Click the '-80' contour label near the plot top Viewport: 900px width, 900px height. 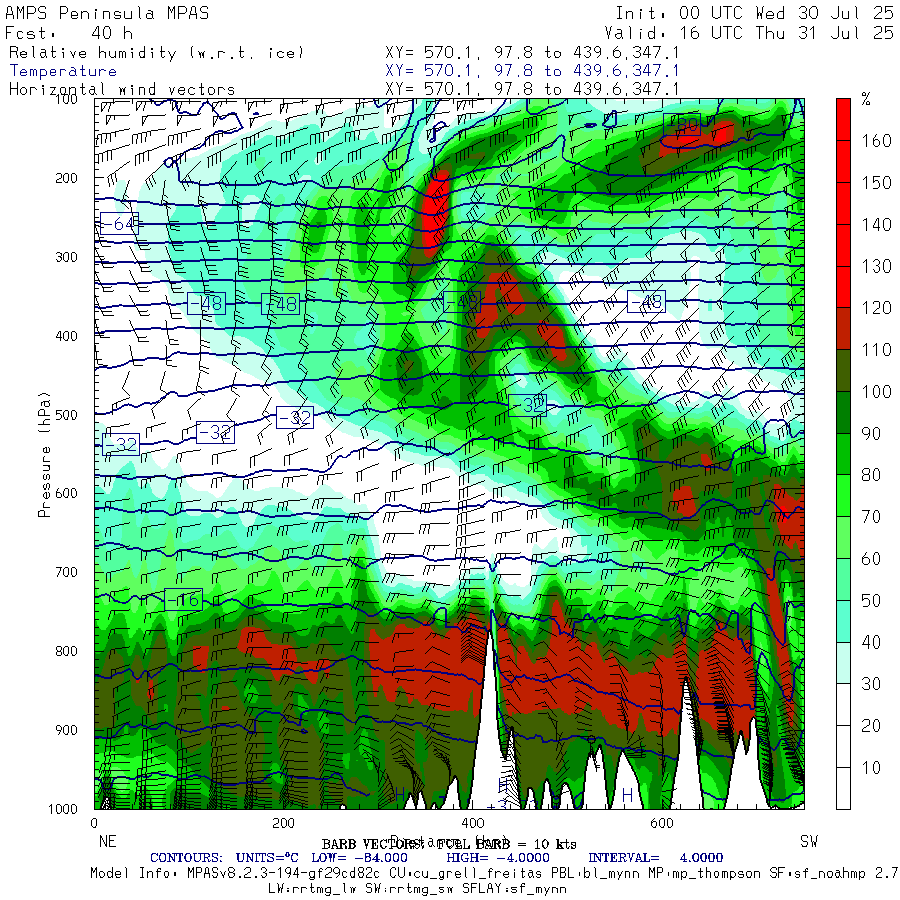coord(682,124)
